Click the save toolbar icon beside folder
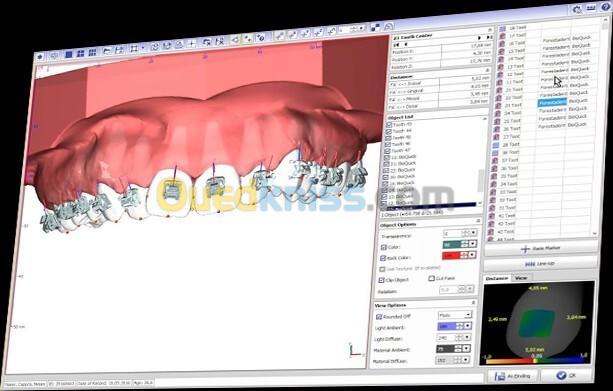The width and height of the screenshot is (613, 391). tap(119, 50)
